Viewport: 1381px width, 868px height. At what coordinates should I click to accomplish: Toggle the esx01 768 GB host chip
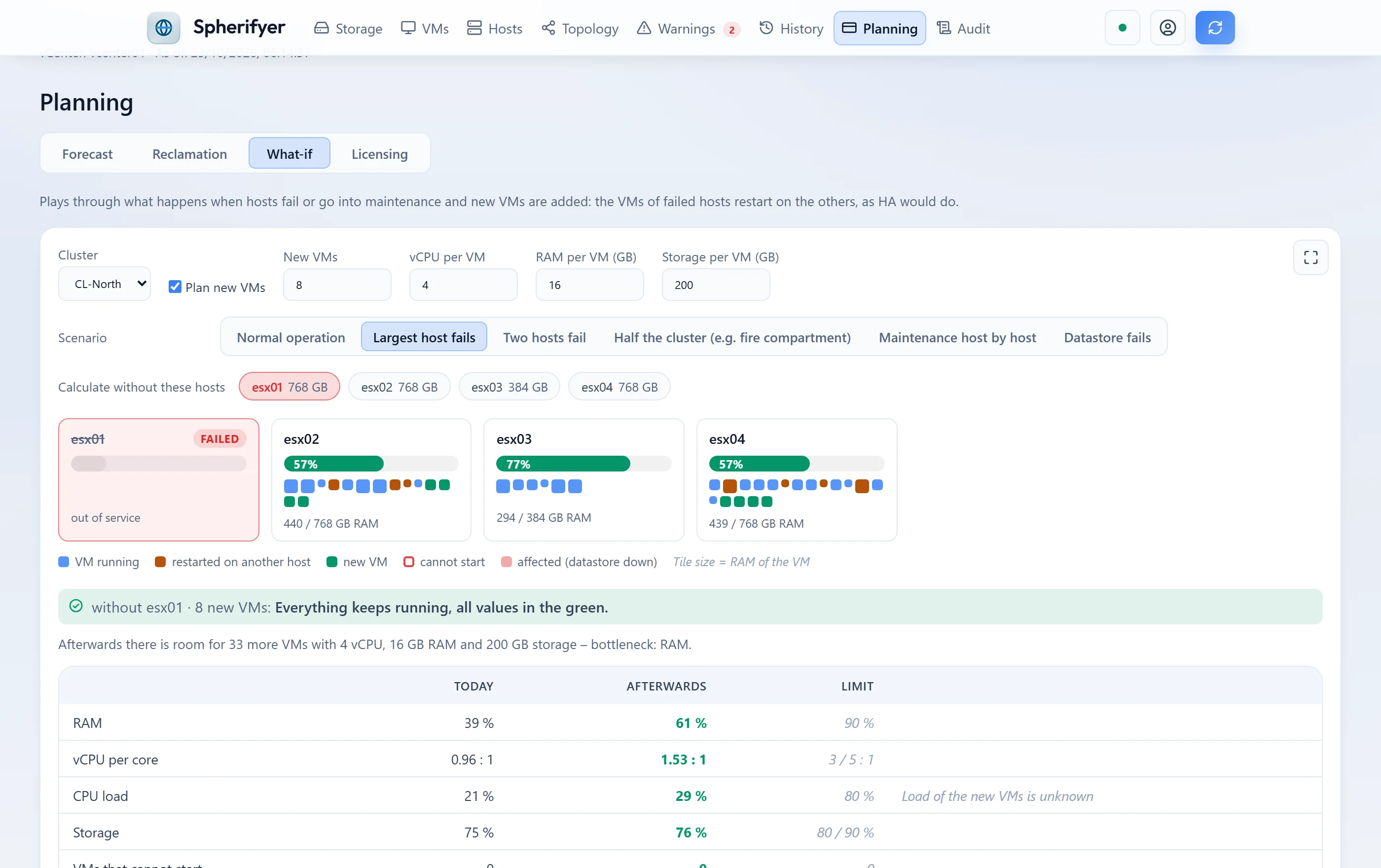point(289,387)
